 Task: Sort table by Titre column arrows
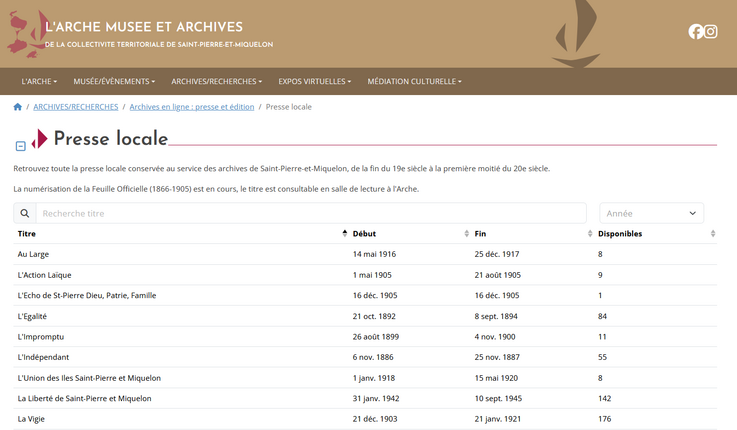coord(345,234)
